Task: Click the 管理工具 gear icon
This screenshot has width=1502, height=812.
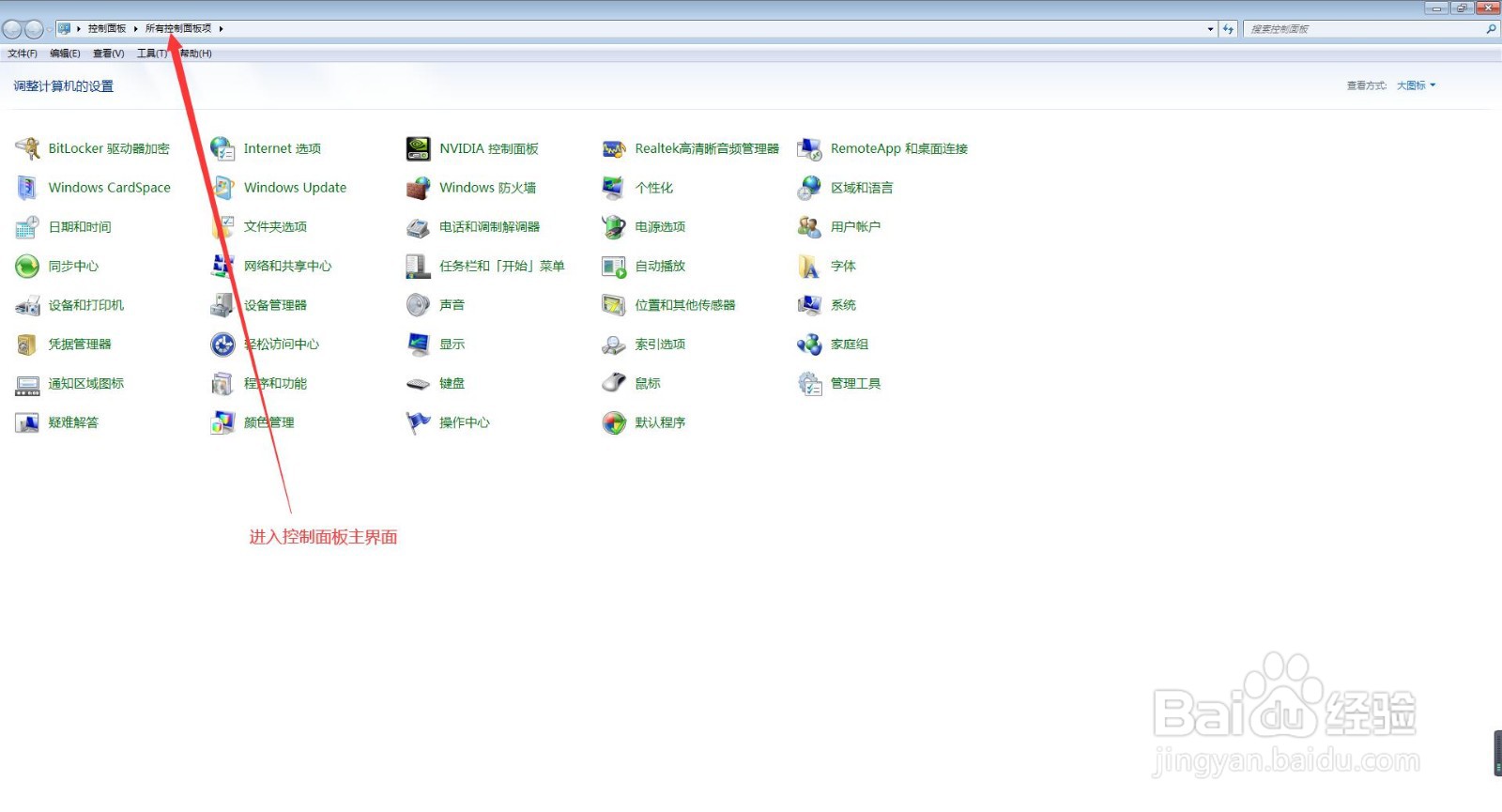Action: [809, 384]
